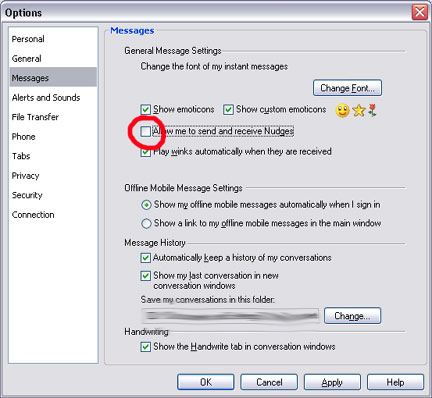Select the Messages category in sidebar
Viewport: 432px width, 398px height.
(53, 77)
